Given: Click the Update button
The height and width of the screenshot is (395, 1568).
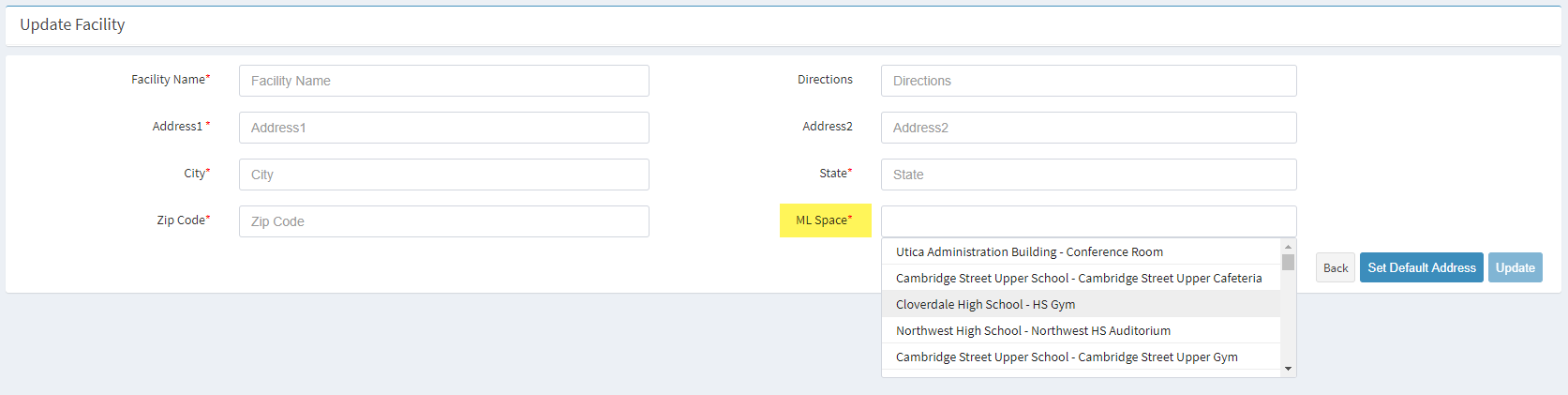Looking at the screenshot, I should pos(1515,267).
